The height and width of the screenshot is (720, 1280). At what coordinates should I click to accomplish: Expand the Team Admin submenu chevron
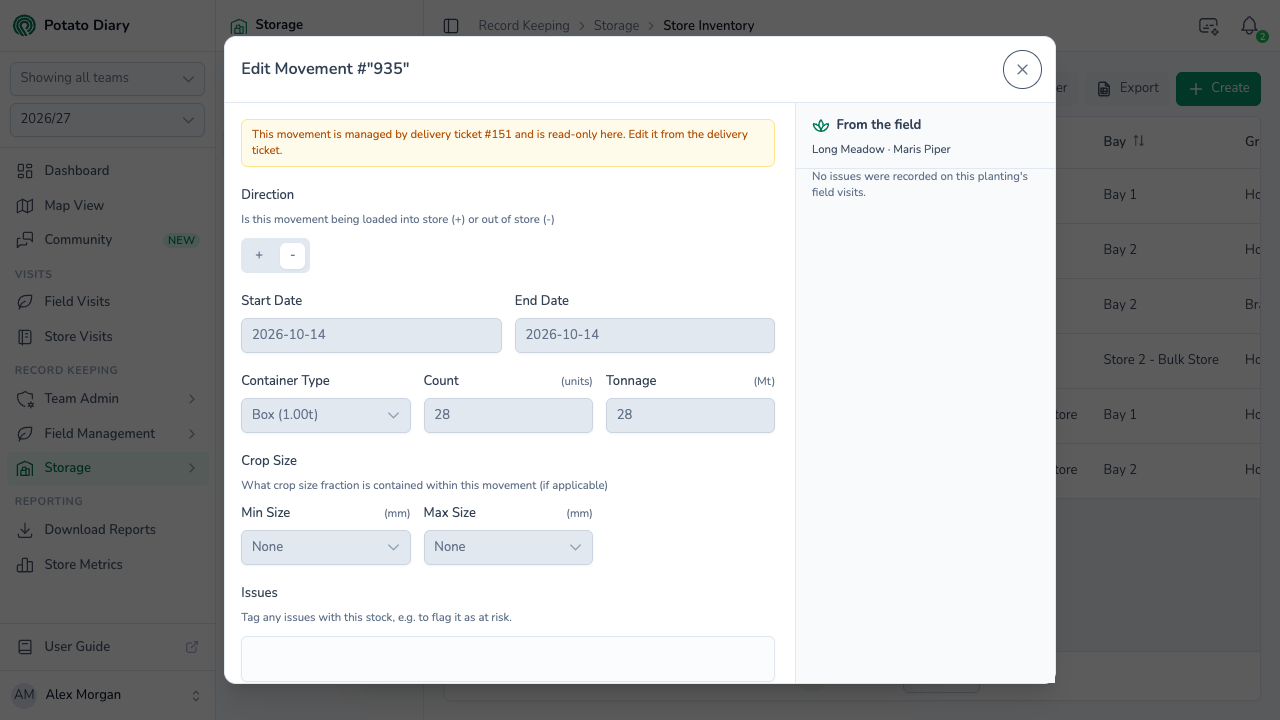[x=192, y=399]
